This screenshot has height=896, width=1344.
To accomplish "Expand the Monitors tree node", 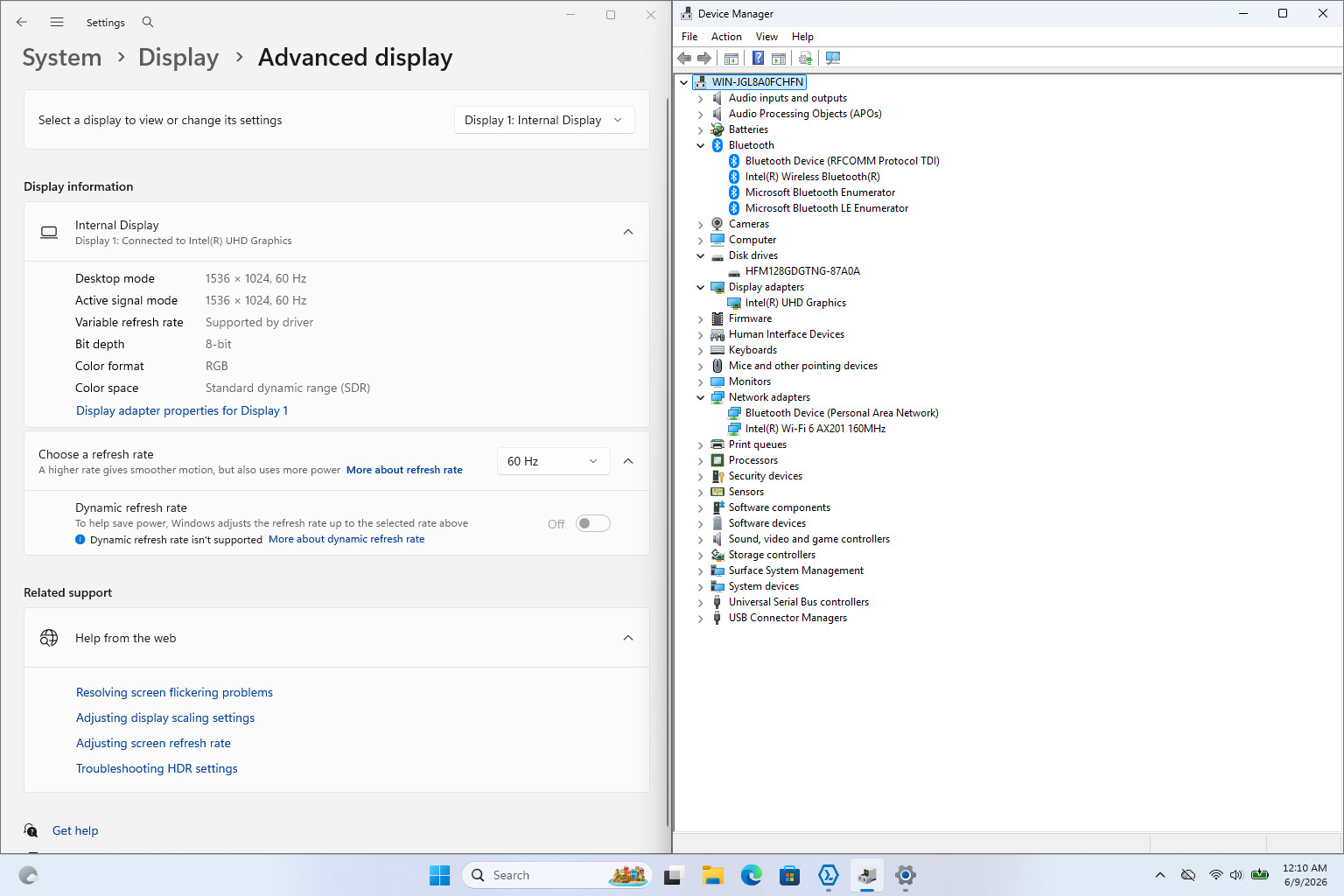I will [x=700, y=381].
